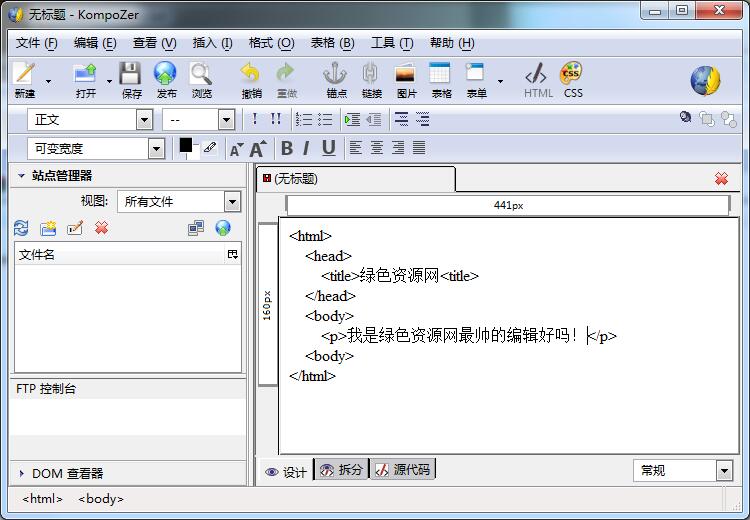Open the 文件 (F) menu
750x520 pixels.
coord(36,43)
